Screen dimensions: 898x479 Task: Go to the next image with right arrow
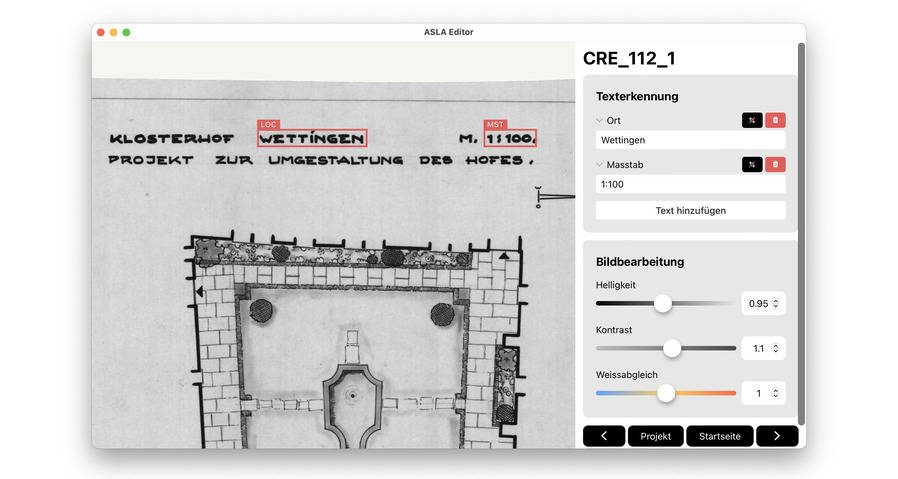click(777, 436)
